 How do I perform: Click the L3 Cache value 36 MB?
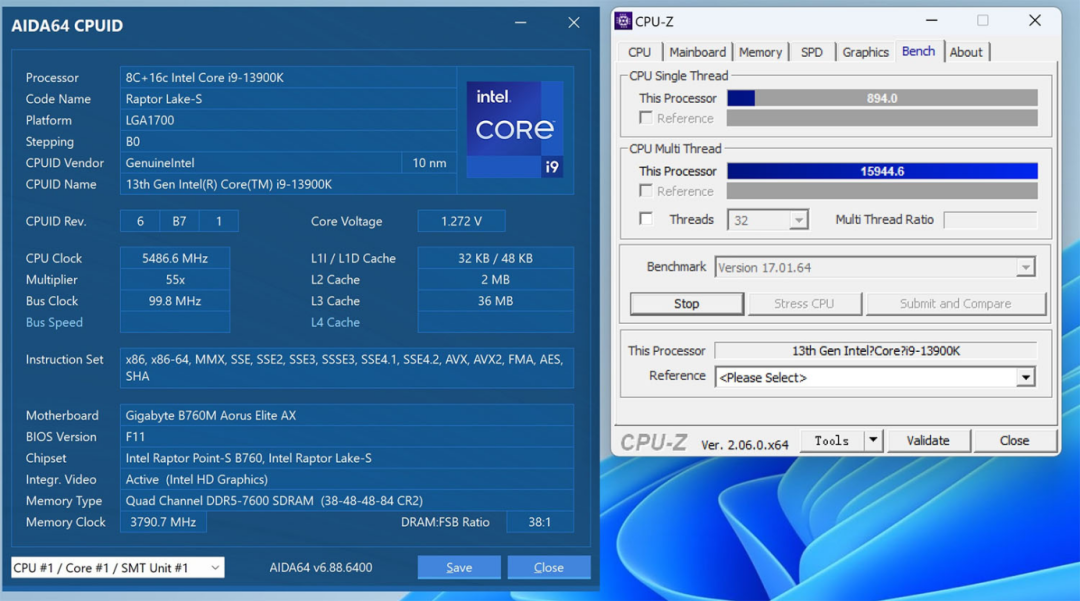point(495,301)
